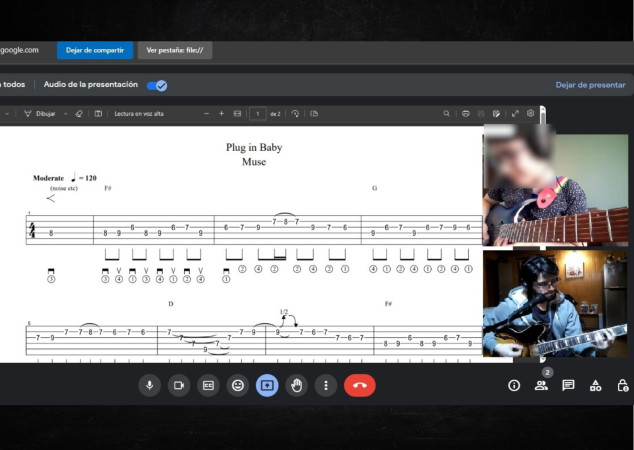Open the meeting details info icon
Image resolution: width=634 pixels, height=450 pixels.
(514, 385)
